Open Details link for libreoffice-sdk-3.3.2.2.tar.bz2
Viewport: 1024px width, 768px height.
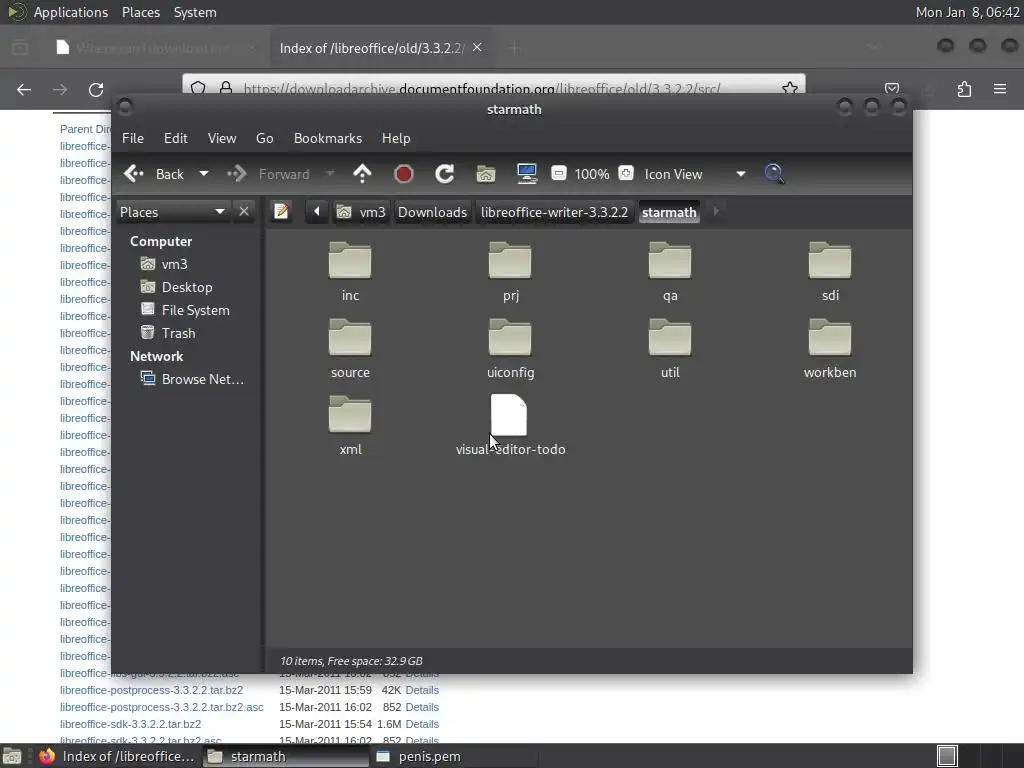(422, 724)
